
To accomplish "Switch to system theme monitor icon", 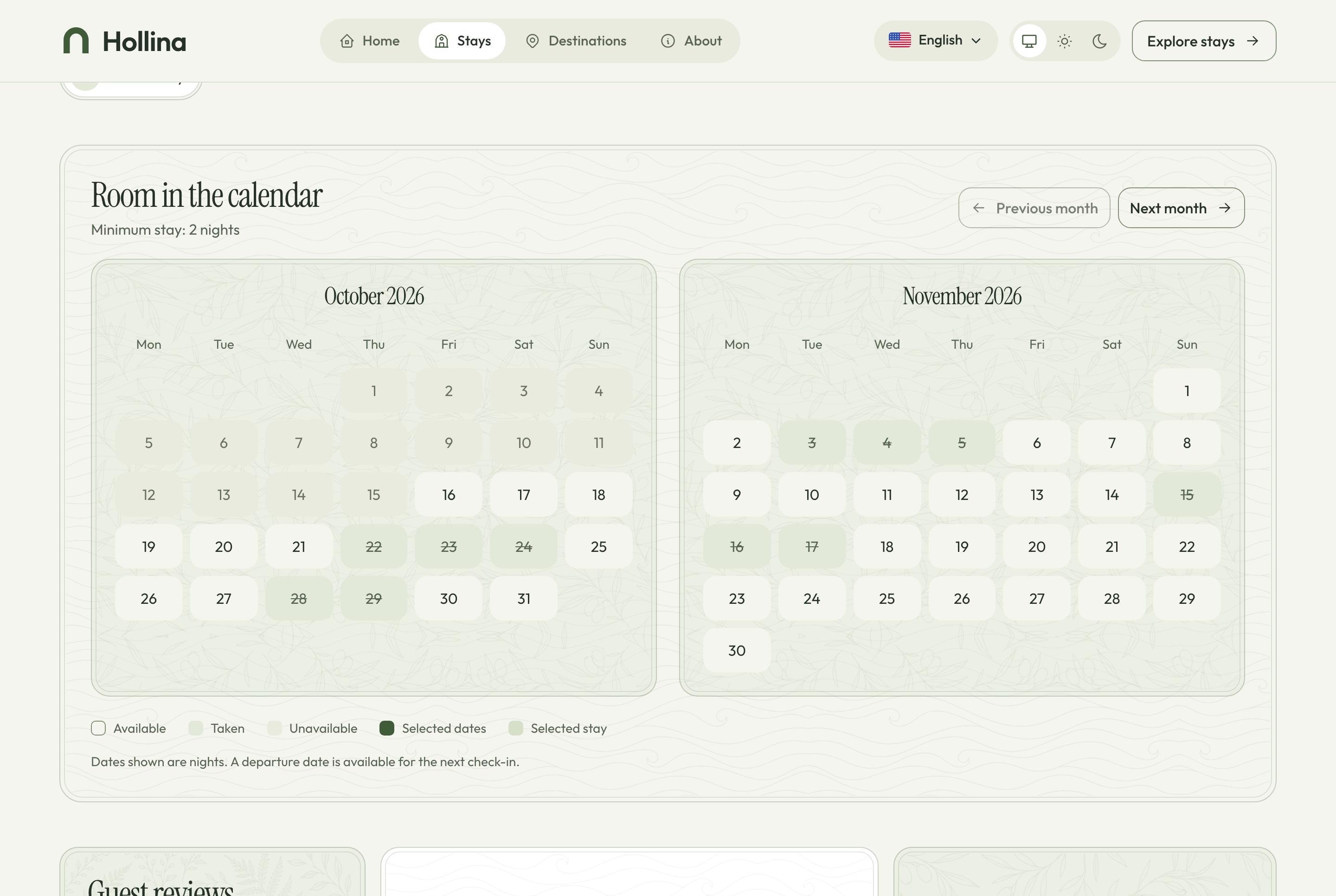I will [1029, 41].
